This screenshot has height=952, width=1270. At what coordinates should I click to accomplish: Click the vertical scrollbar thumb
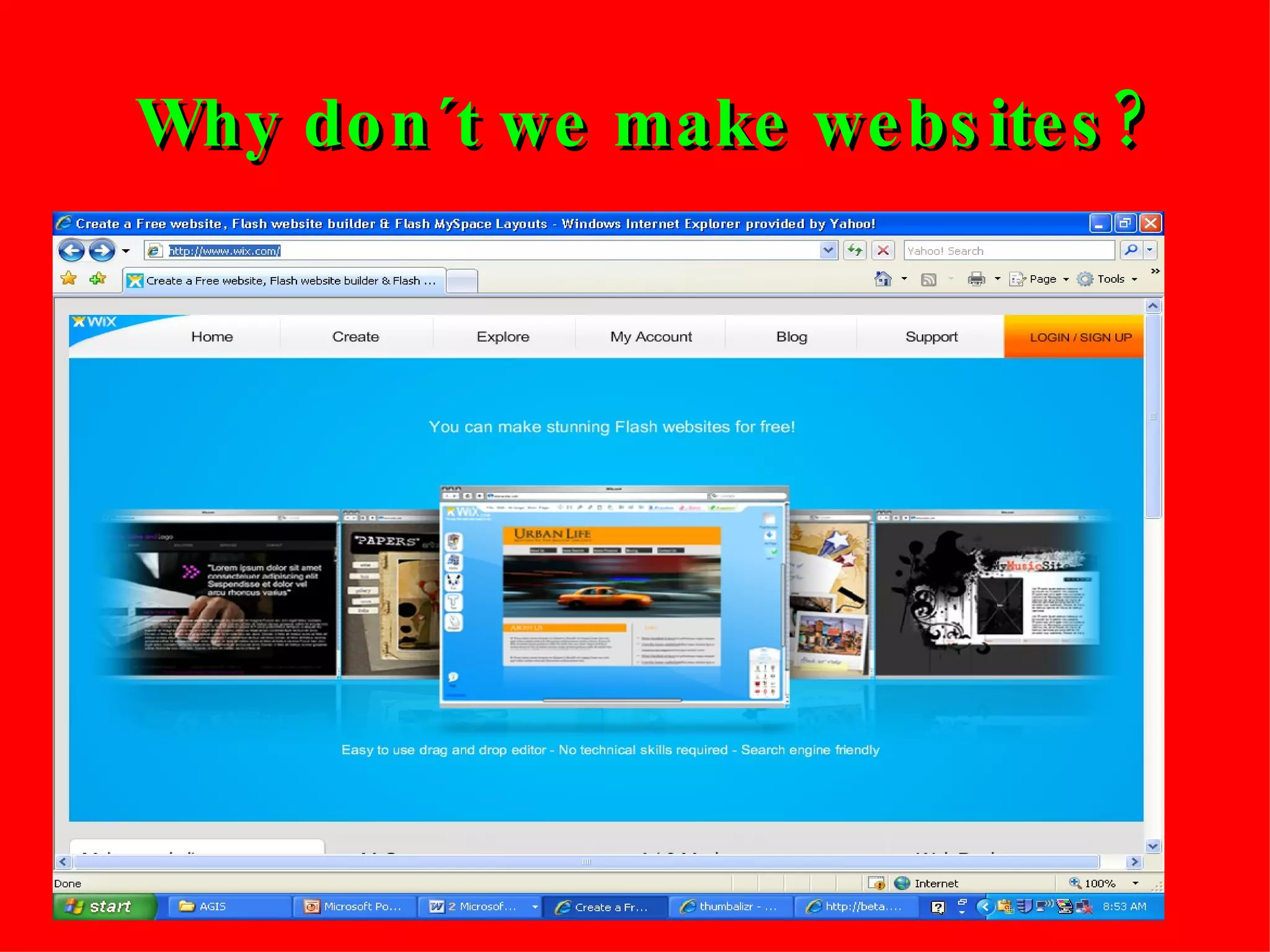[1153, 416]
